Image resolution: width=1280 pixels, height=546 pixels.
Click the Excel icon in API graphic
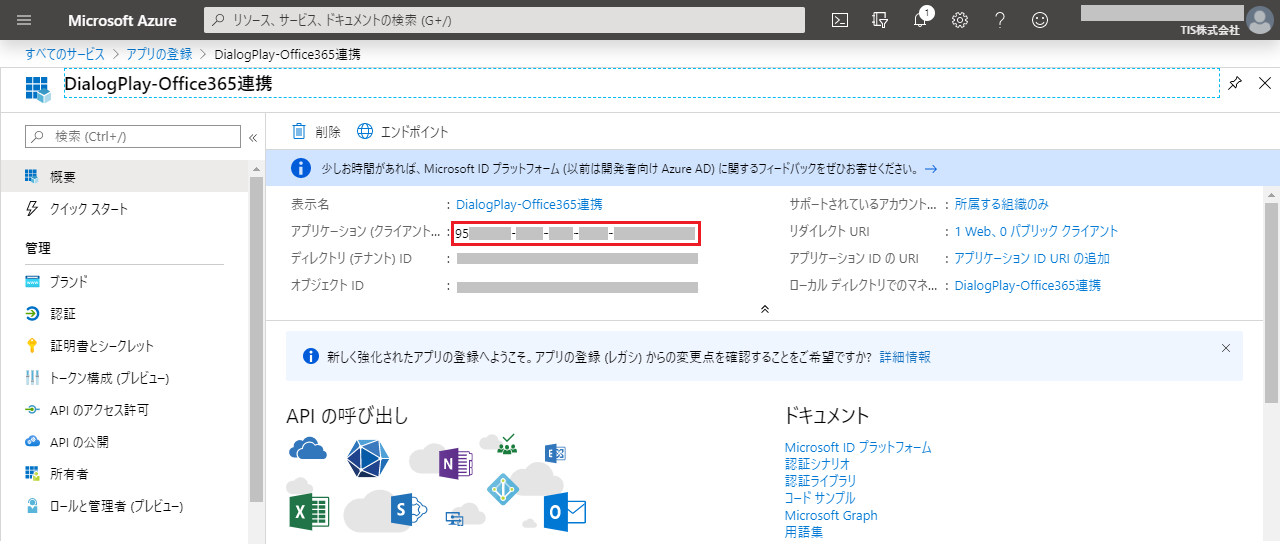click(x=309, y=511)
